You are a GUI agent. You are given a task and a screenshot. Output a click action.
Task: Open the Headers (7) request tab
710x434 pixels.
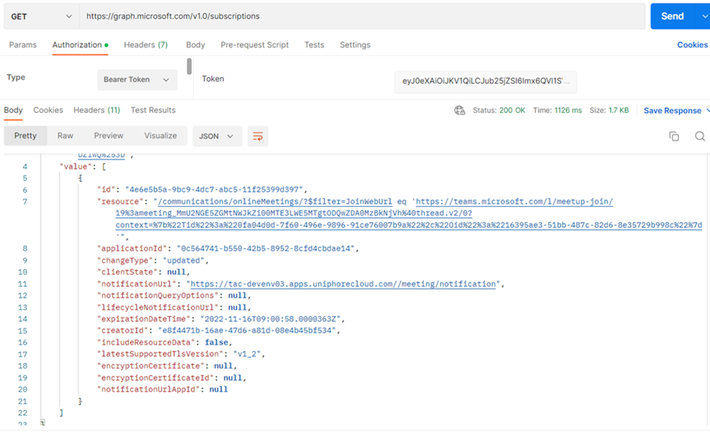(x=146, y=45)
